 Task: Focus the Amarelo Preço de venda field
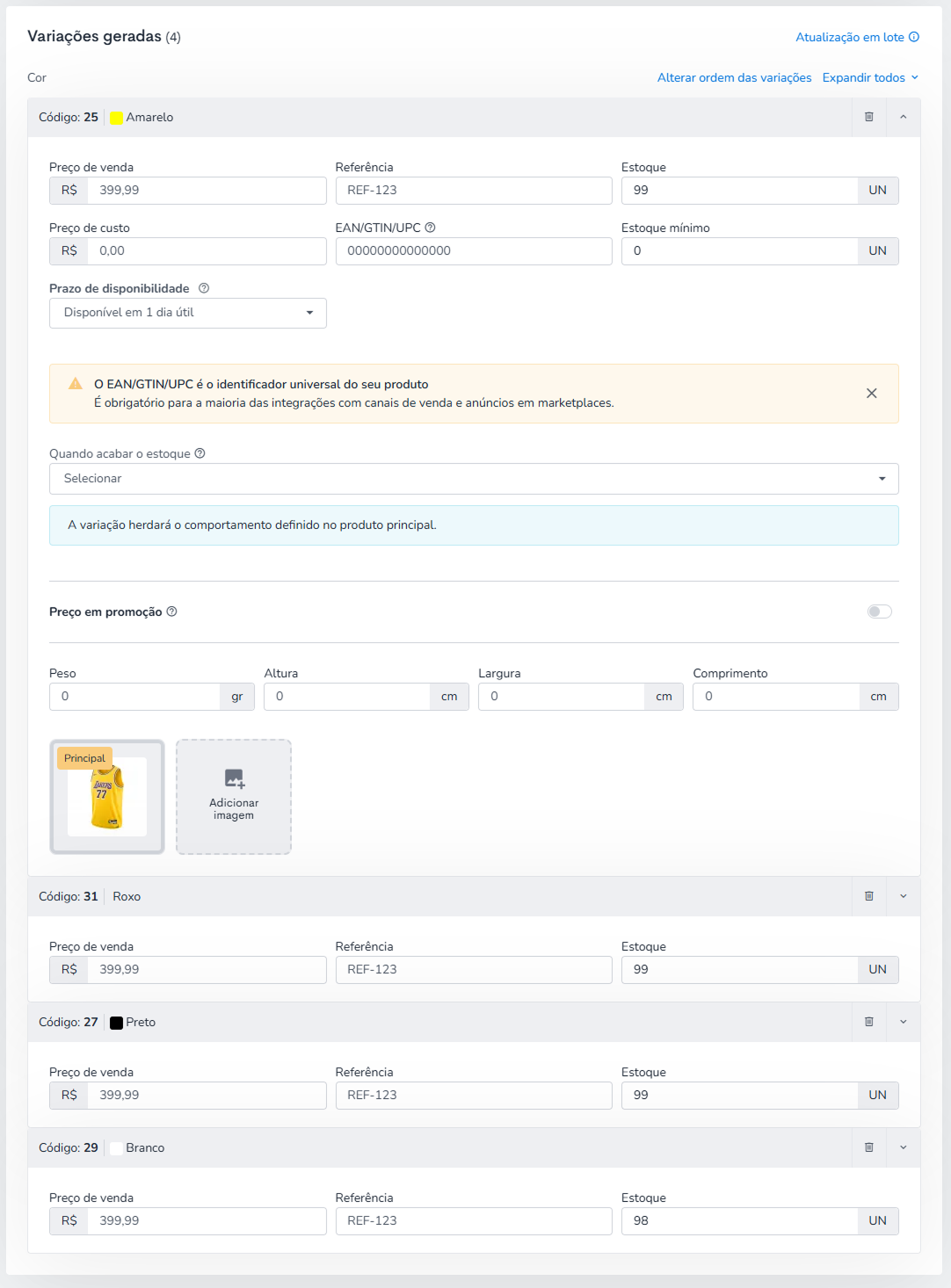pyautogui.click(x=207, y=191)
